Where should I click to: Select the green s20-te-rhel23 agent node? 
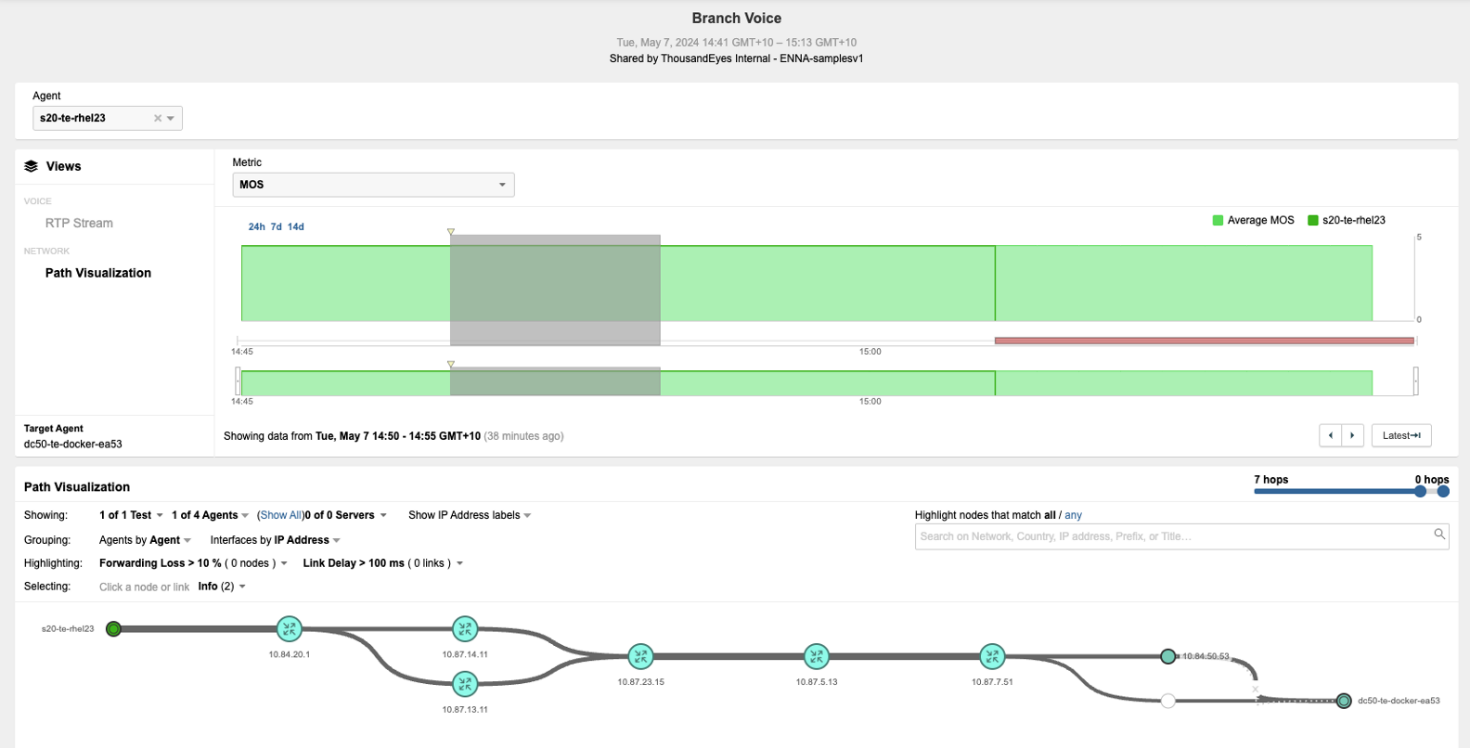(114, 629)
